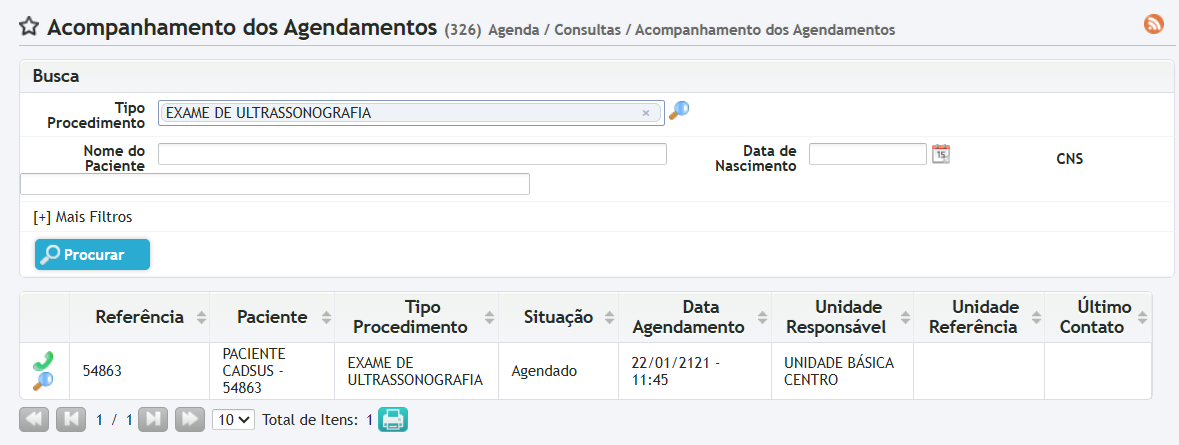Click the green phone contact icon

(43, 361)
